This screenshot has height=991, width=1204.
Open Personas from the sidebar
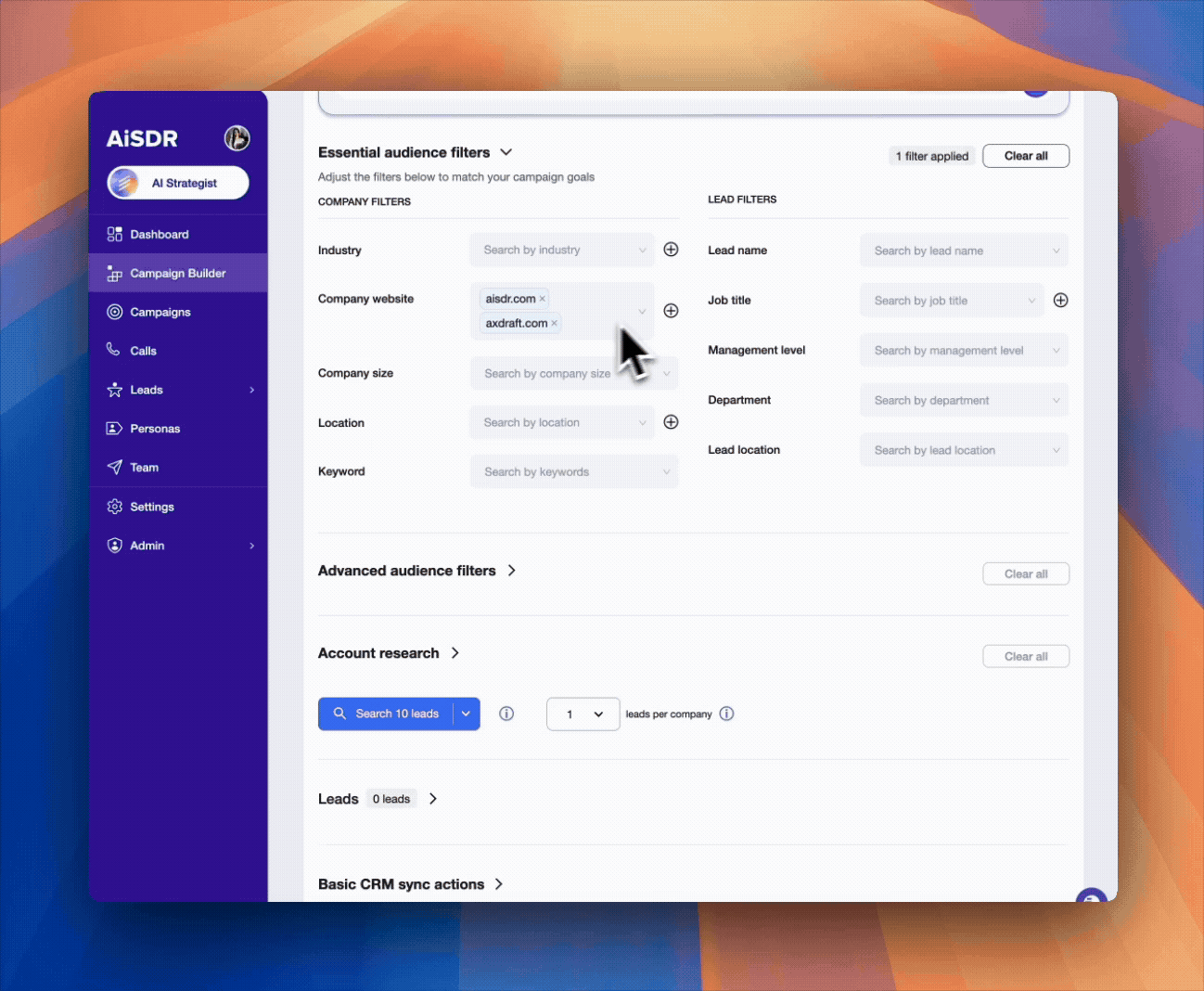[155, 429]
